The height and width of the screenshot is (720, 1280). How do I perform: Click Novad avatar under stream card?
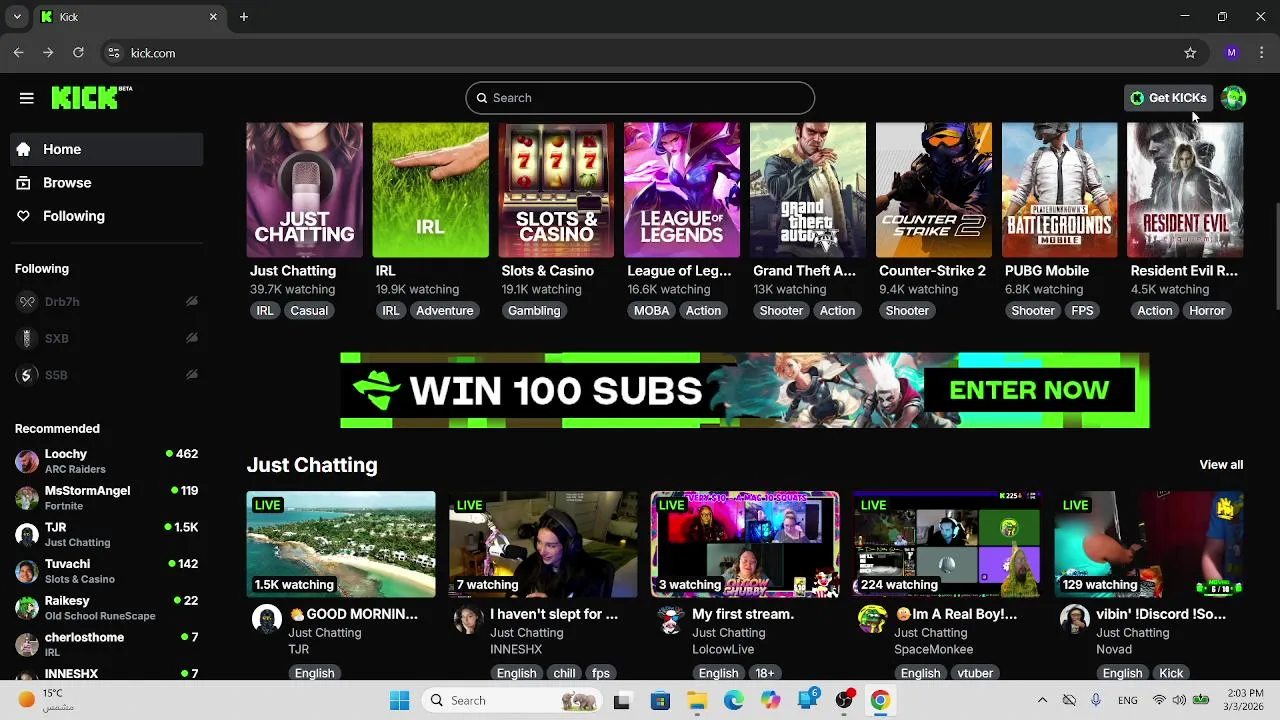click(x=1074, y=620)
